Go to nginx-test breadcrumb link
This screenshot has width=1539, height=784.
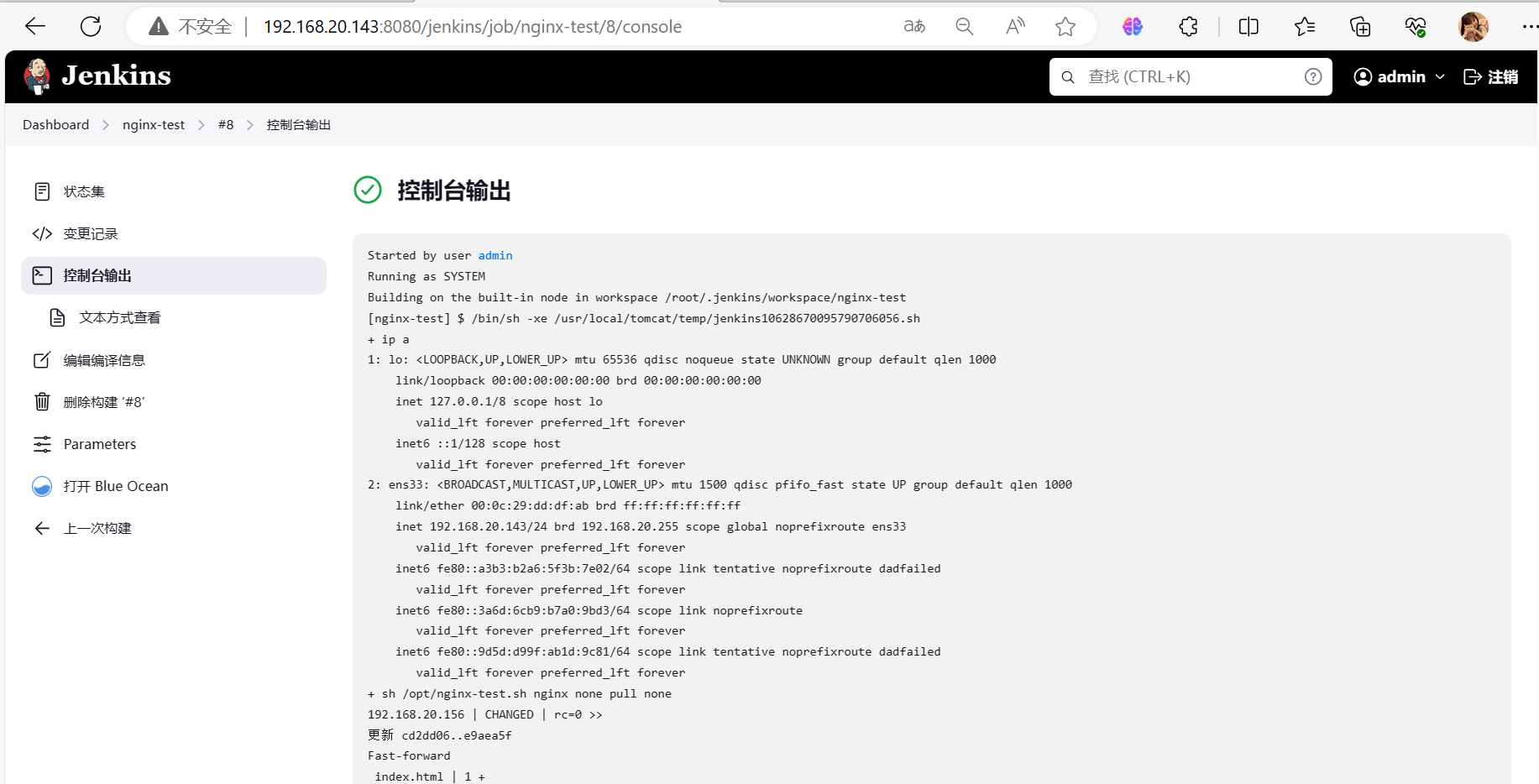tap(154, 125)
